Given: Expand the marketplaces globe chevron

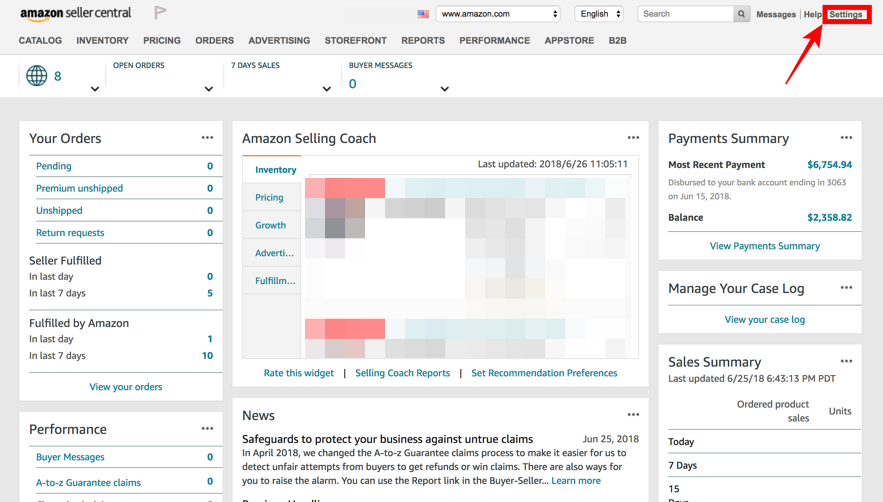Looking at the screenshot, I should coord(95,89).
